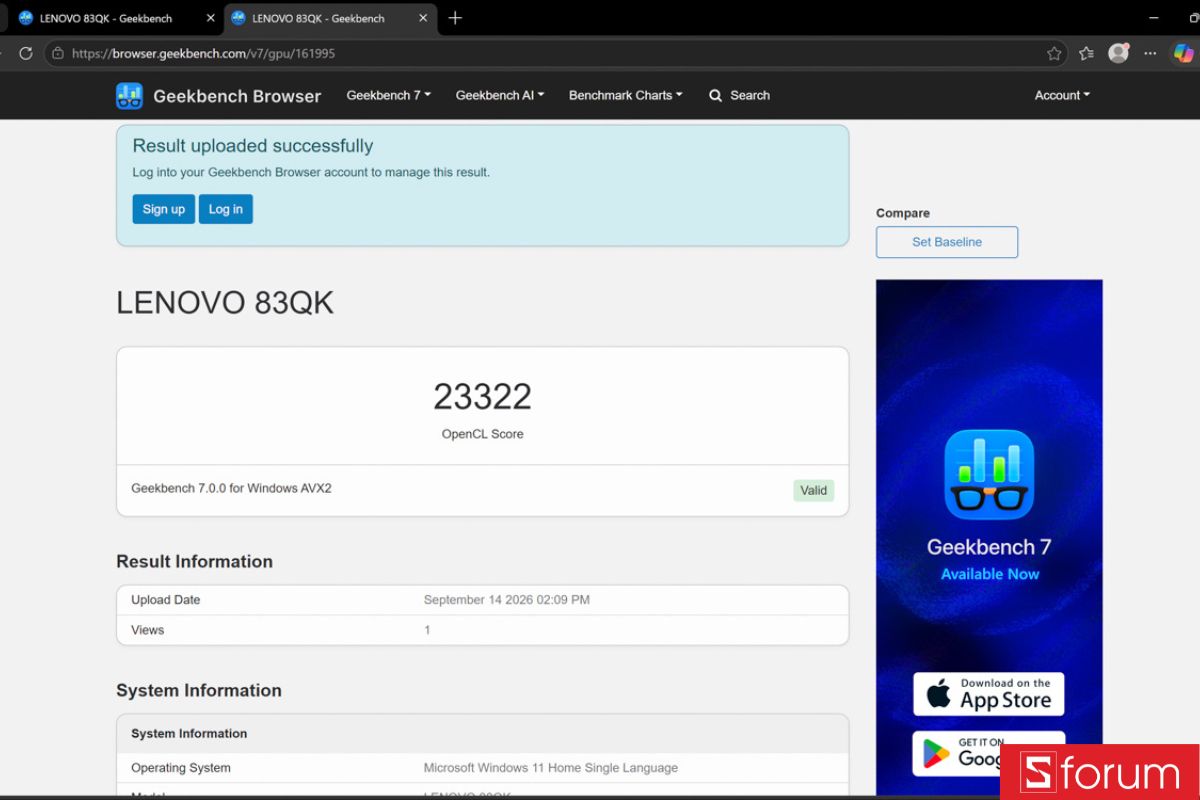
Task: Click the Geekbench Browser title link
Action: (237, 97)
